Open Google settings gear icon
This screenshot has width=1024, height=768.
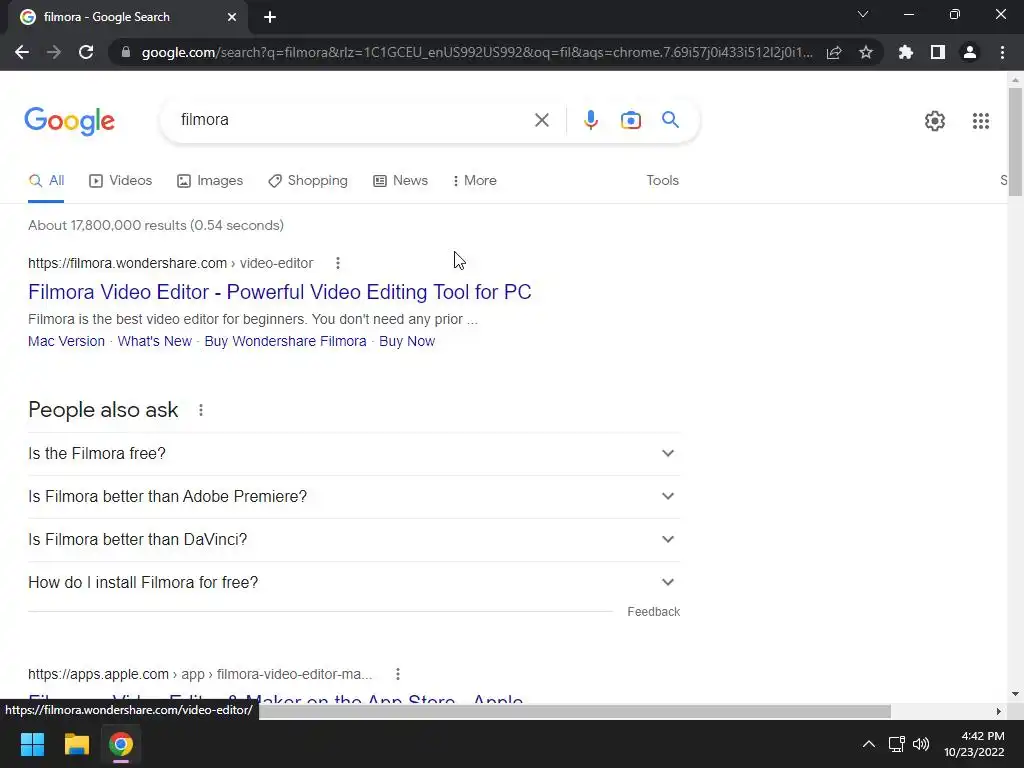point(935,121)
